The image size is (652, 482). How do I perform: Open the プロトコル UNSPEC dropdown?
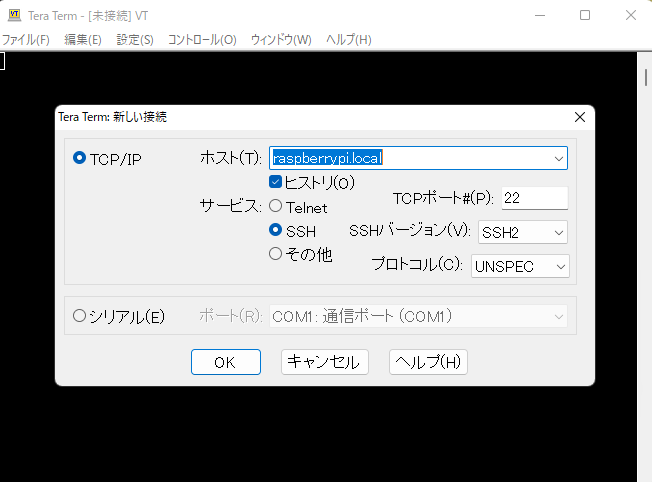[520, 266]
